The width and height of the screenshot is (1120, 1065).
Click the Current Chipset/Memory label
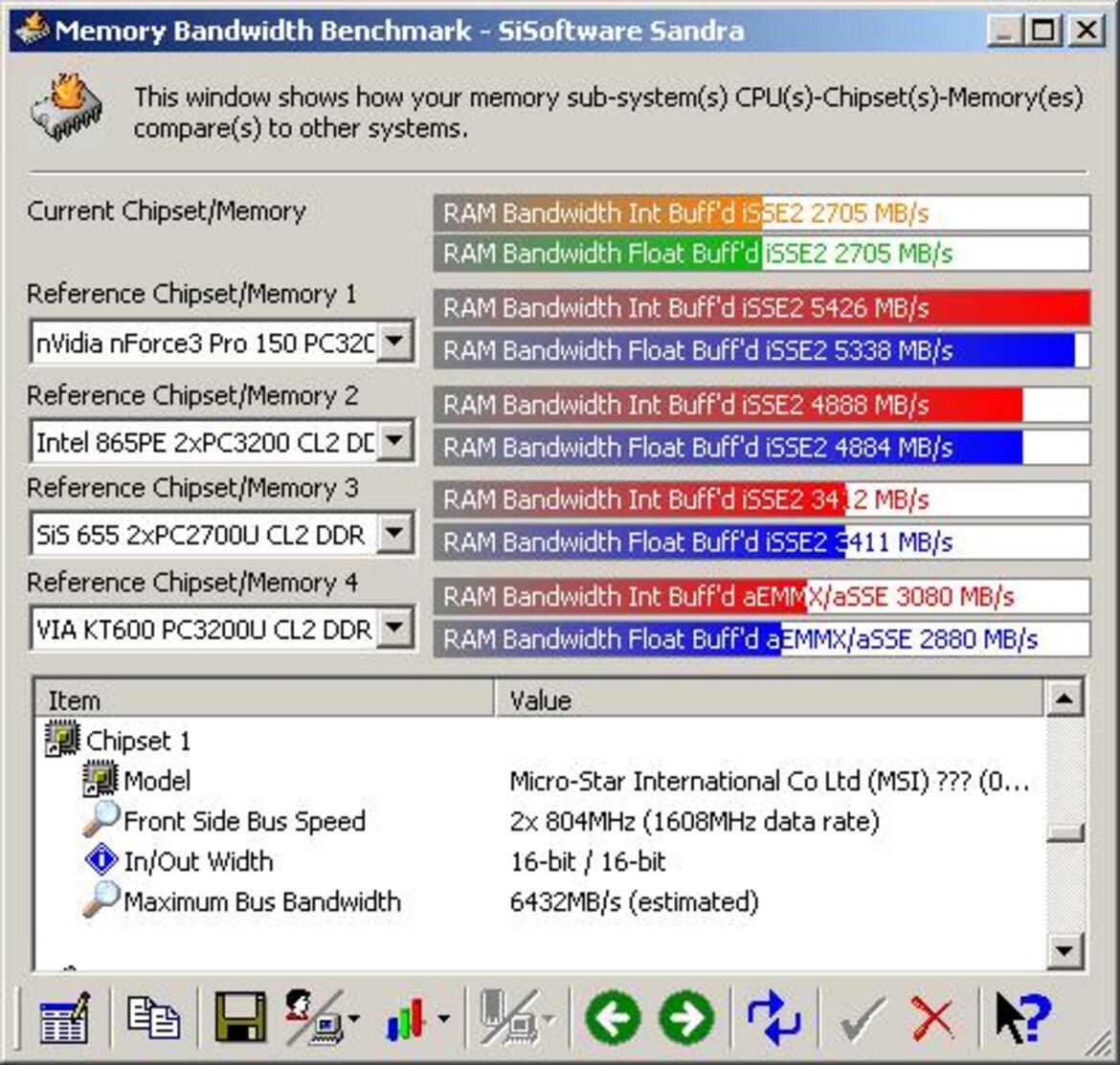[167, 211]
